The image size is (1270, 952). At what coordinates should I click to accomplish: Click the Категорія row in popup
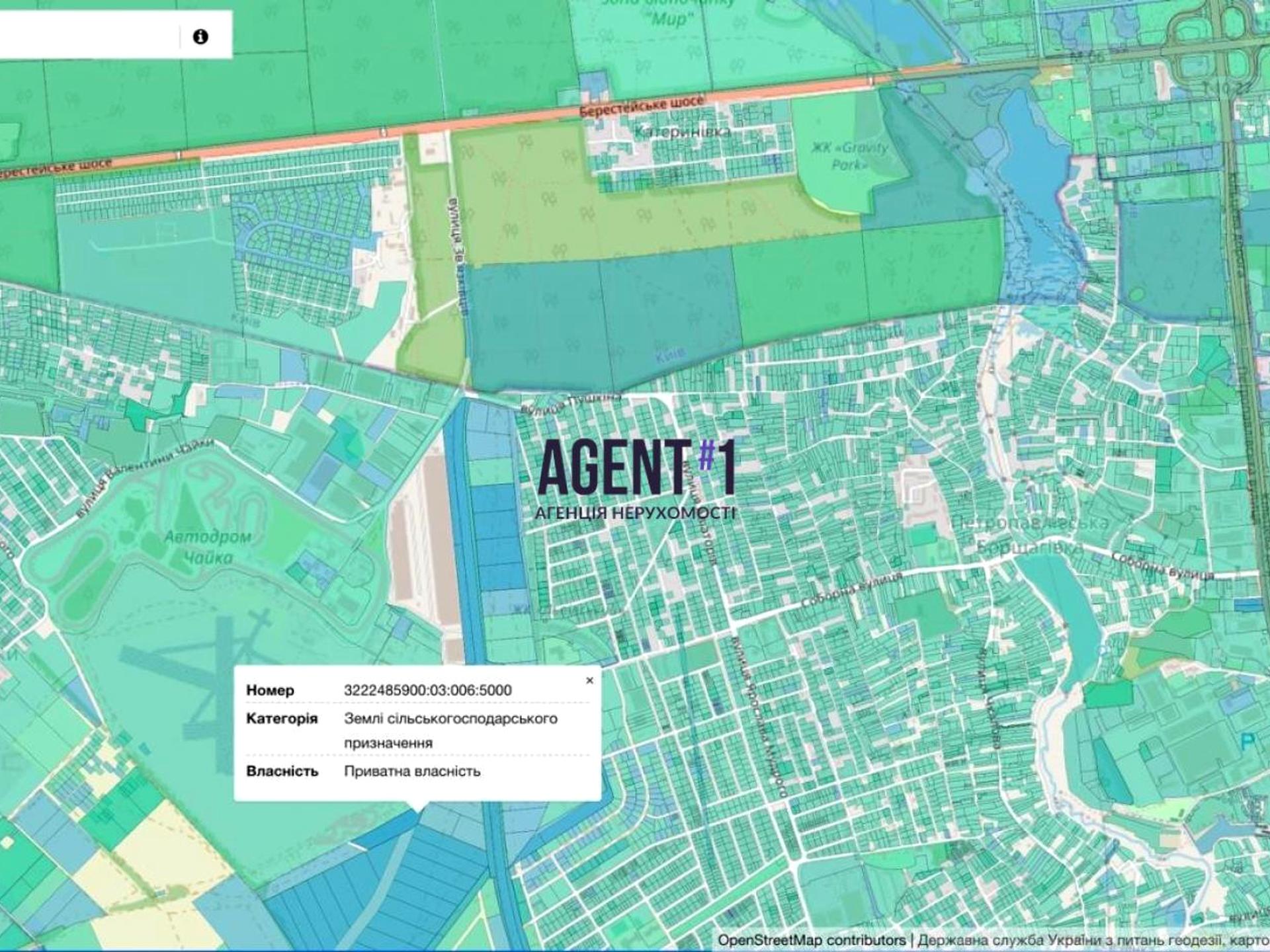pyautogui.click(x=282, y=719)
